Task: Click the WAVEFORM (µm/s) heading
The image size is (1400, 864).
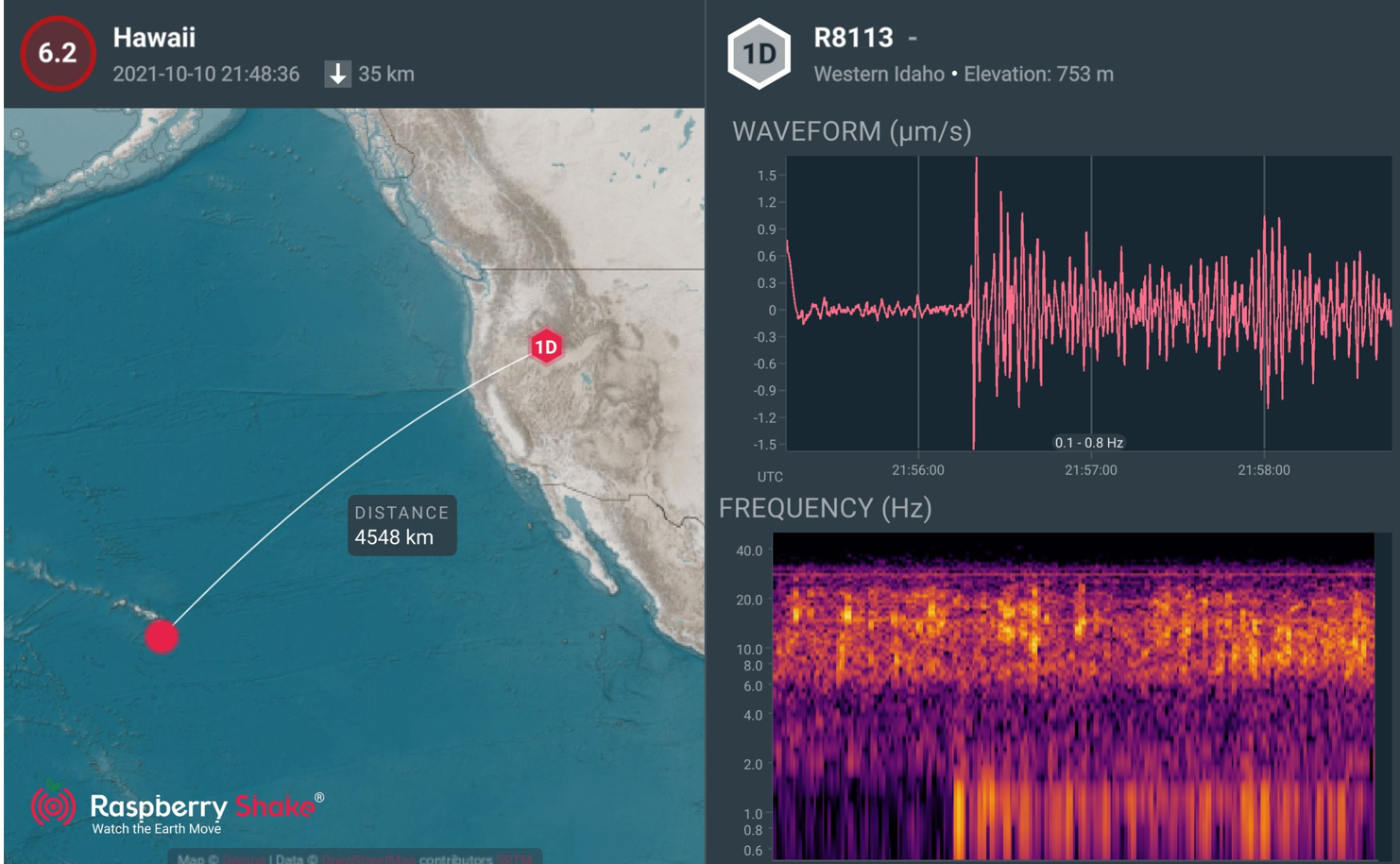Action: [851, 132]
